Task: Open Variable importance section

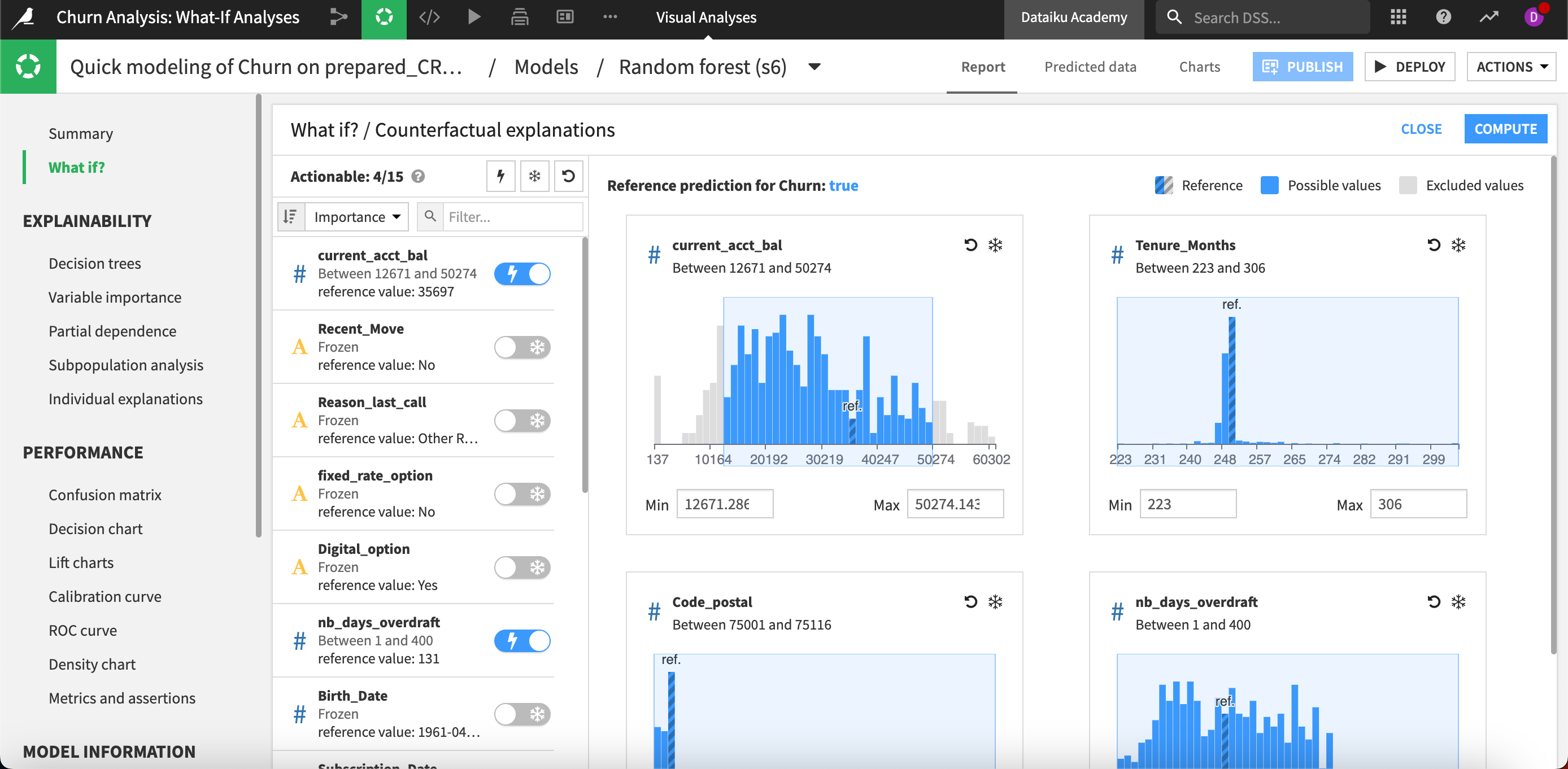Action: pos(115,298)
